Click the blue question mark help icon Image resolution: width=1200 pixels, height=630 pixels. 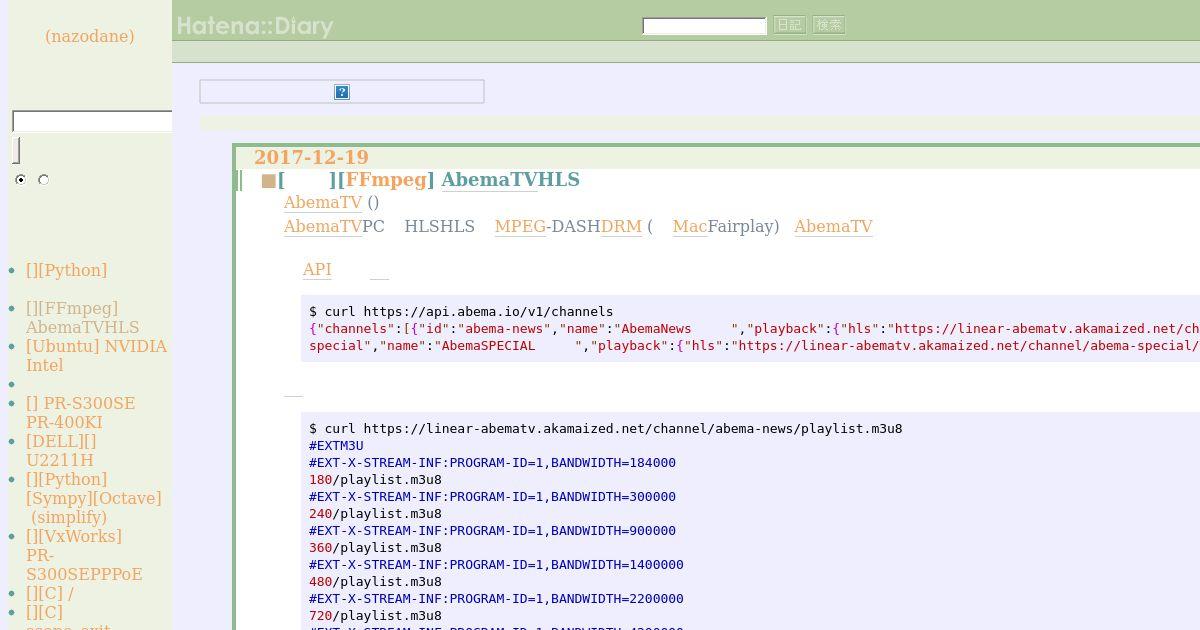tap(342, 92)
